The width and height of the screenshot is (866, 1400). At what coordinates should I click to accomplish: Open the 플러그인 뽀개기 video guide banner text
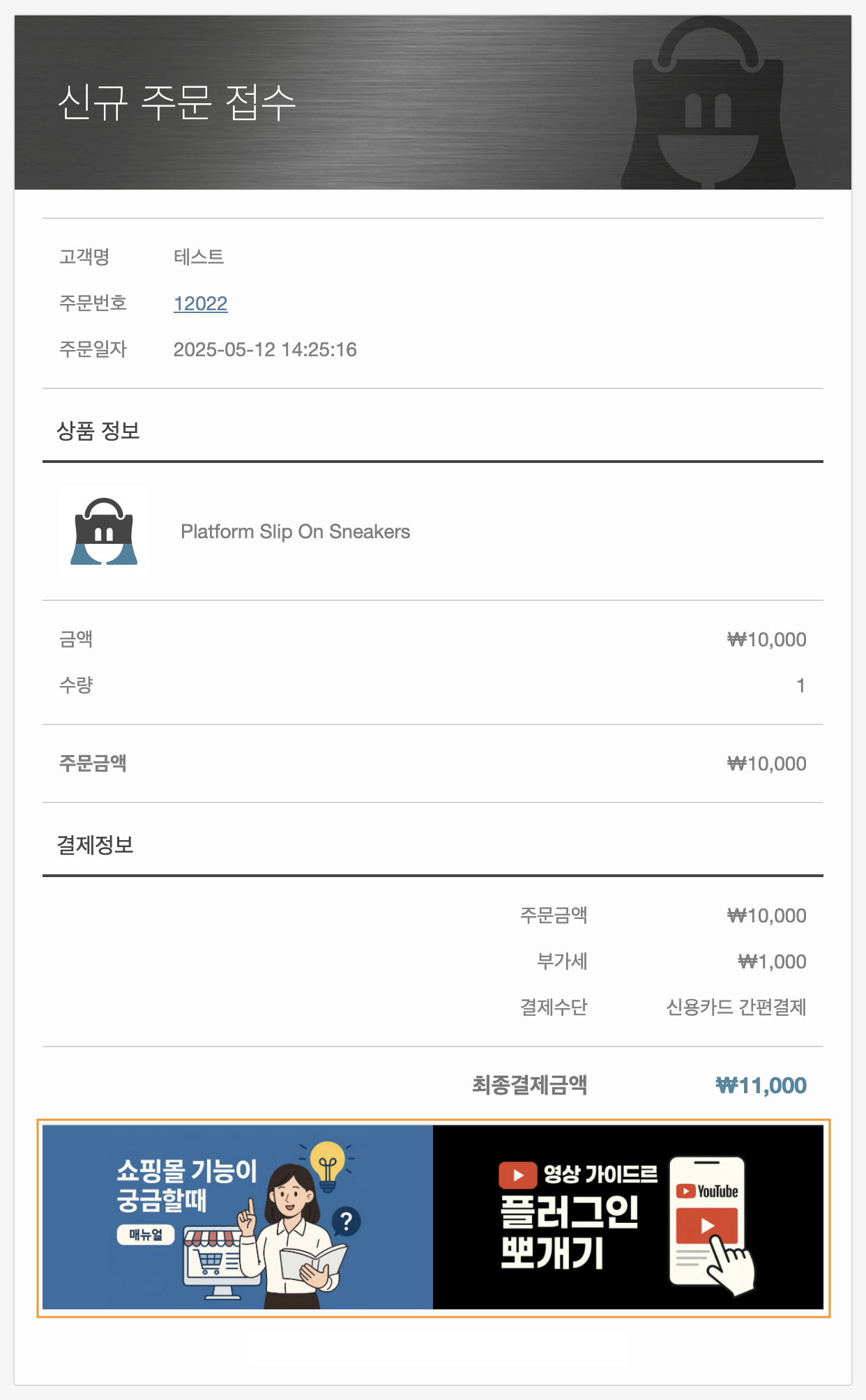pyautogui.click(x=568, y=1231)
